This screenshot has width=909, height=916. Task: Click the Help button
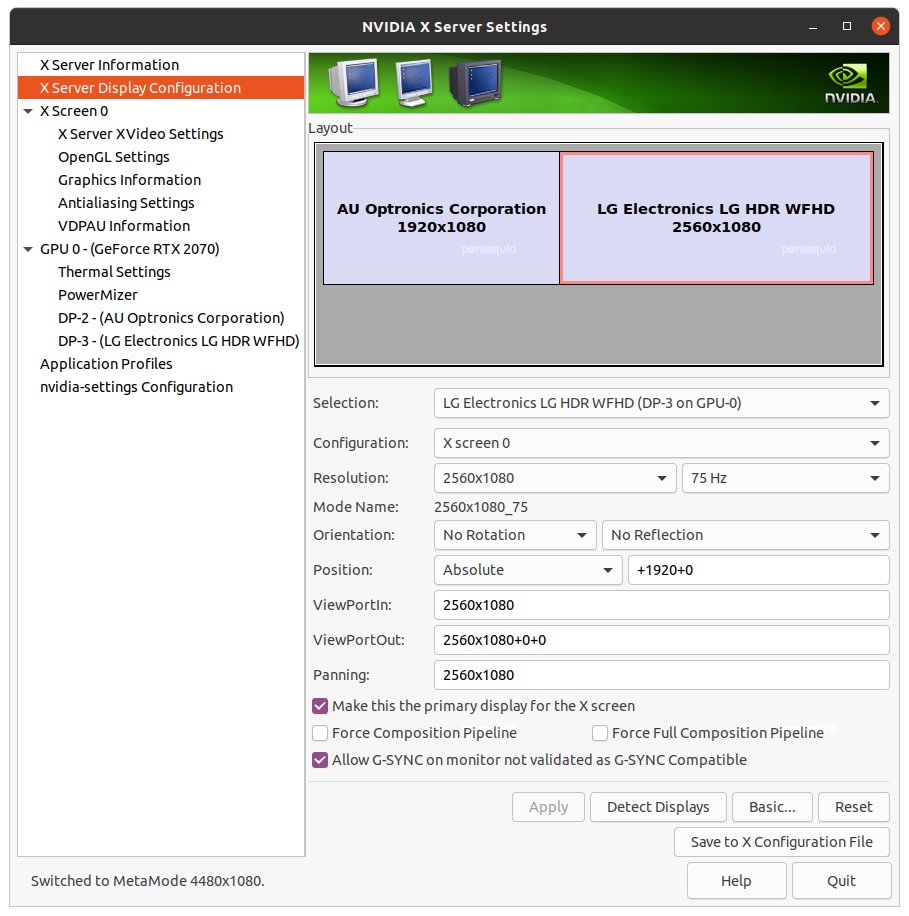[x=736, y=881]
